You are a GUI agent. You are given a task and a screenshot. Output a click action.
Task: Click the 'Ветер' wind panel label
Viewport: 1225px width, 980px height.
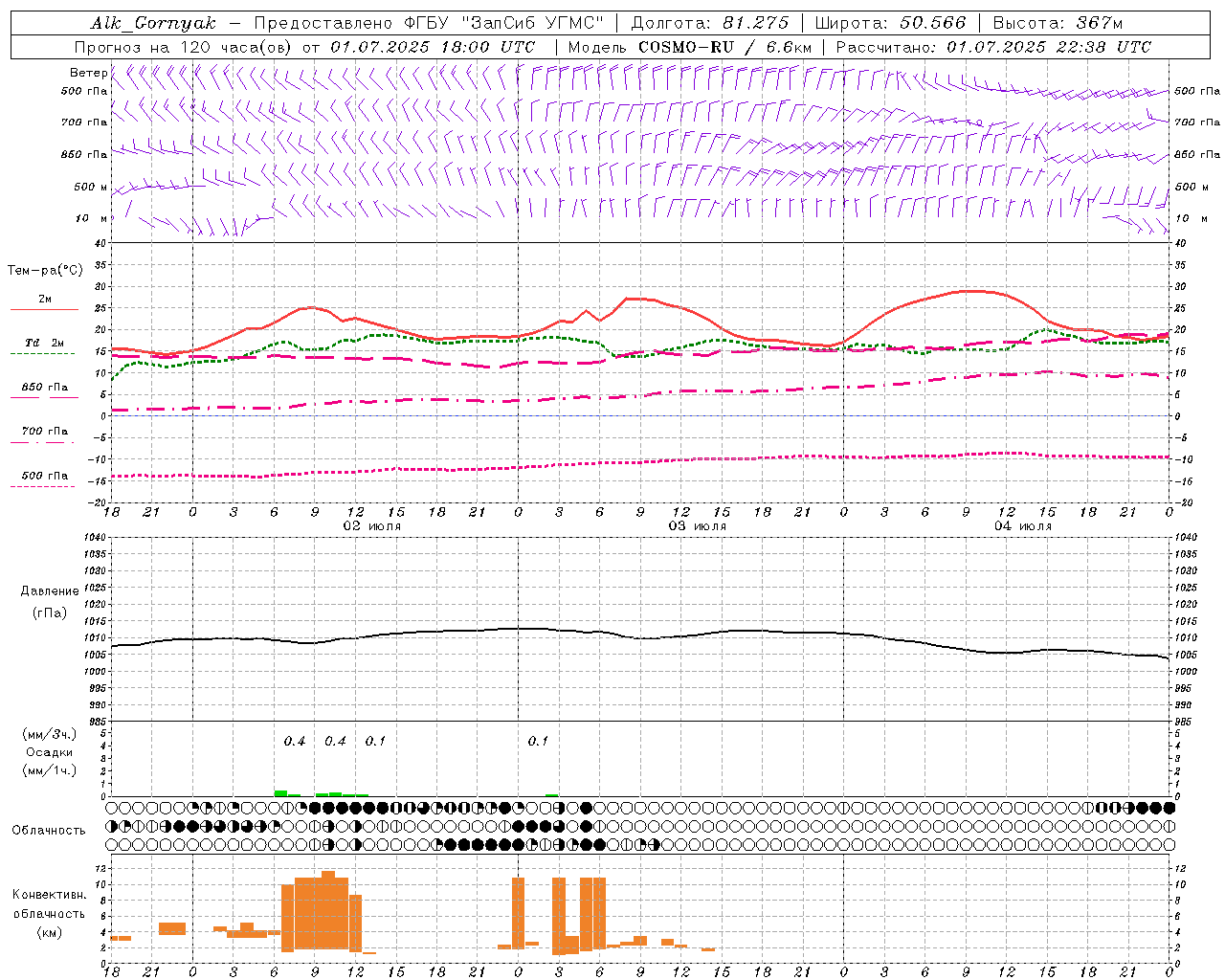pyautogui.click(x=88, y=73)
